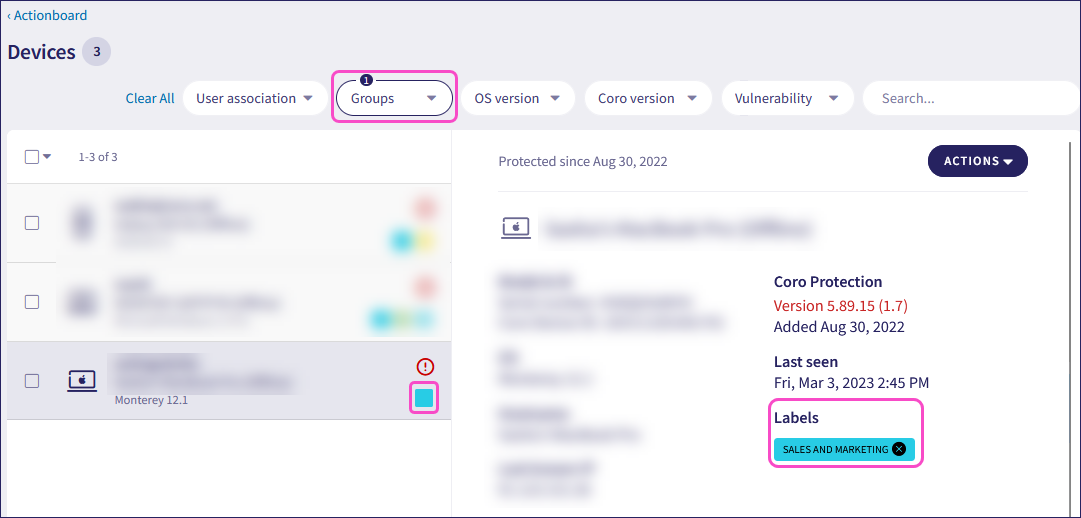Expand the User association filter
Screen dimensions: 1081x518
(254, 98)
